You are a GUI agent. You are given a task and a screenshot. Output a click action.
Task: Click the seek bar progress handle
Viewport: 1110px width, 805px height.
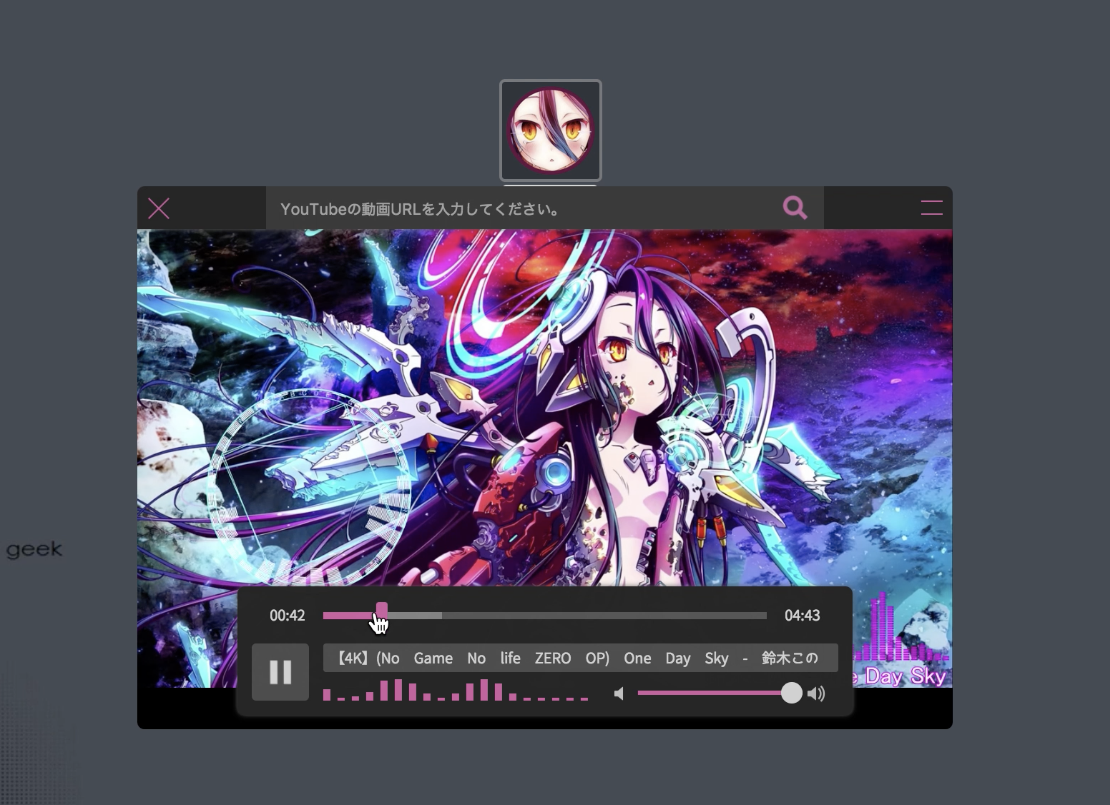click(x=382, y=611)
